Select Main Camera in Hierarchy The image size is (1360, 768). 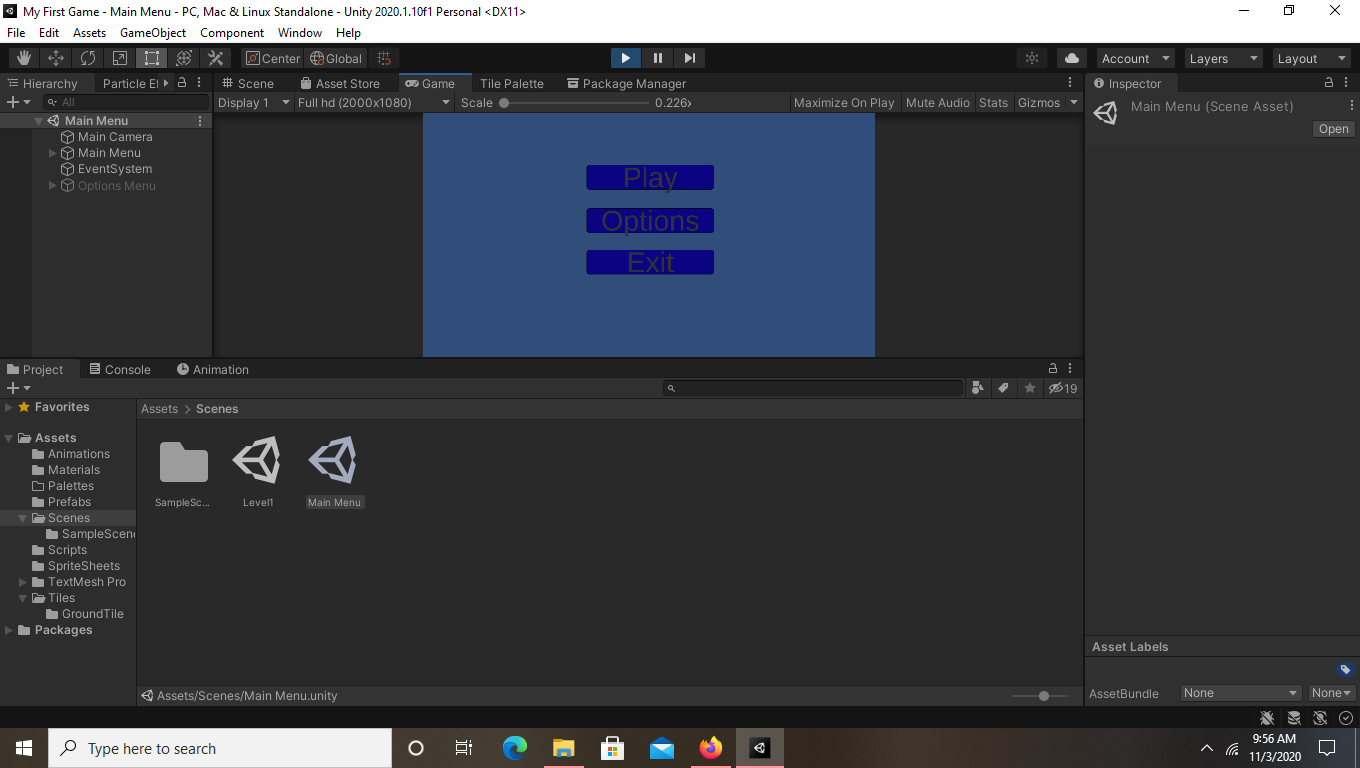pyautogui.click(x=115, y=137)
